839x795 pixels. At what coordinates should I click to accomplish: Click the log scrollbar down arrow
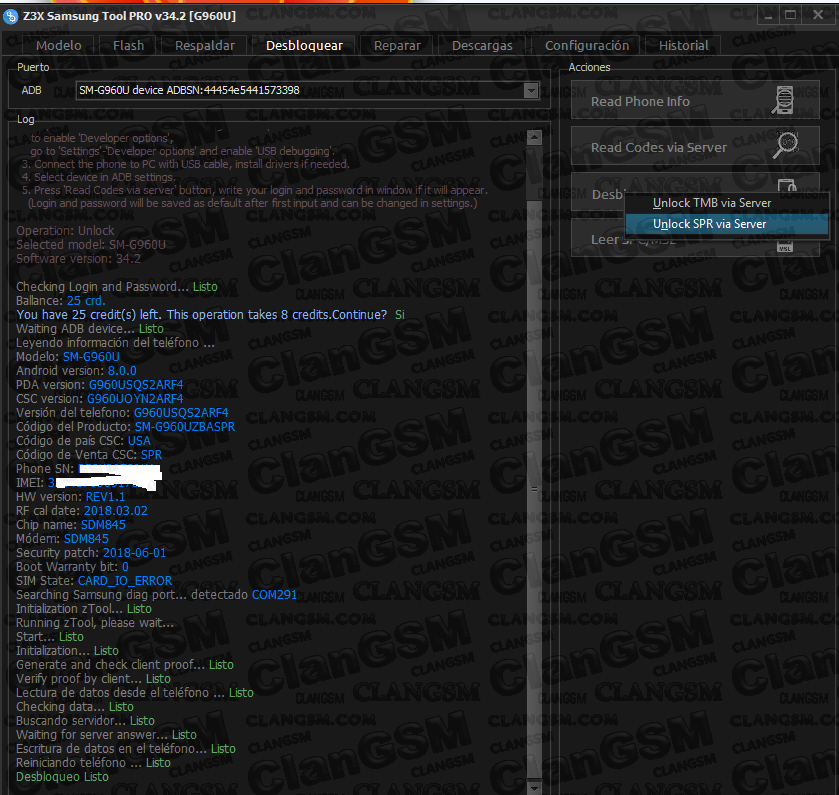(534, 788)
